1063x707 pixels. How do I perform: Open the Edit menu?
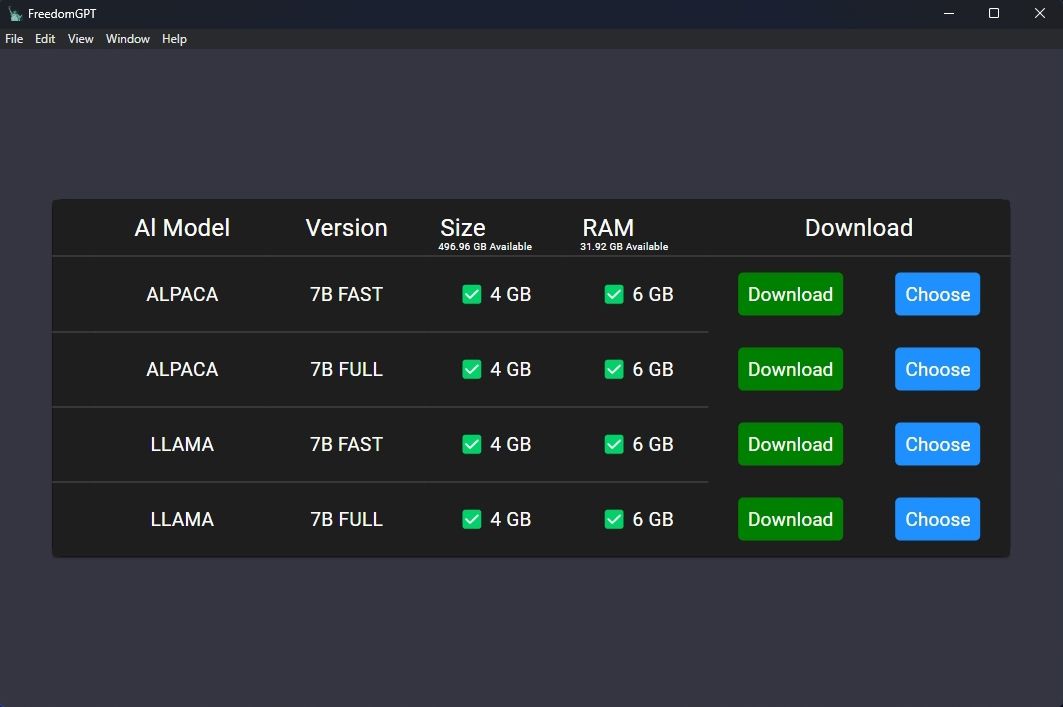[45, 39]
